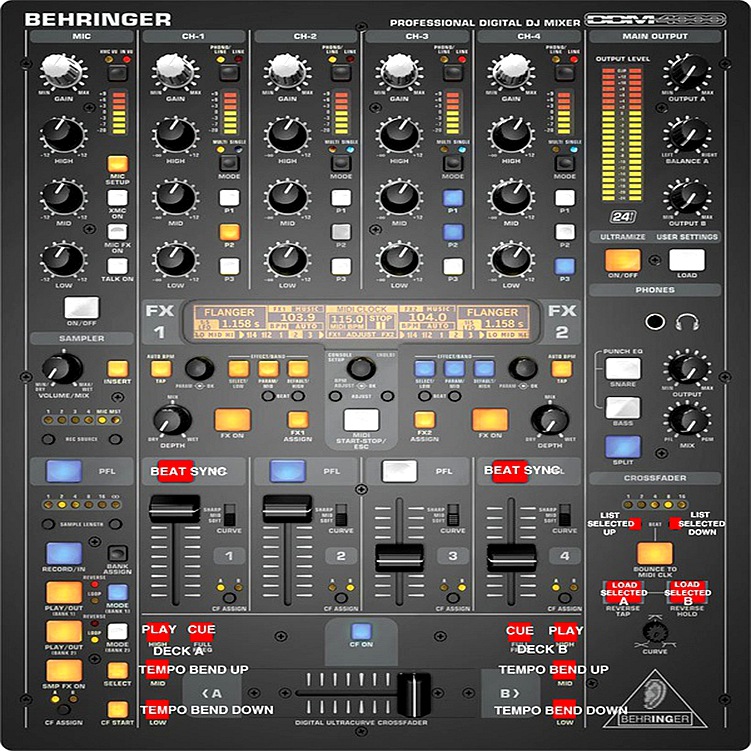Click the MODE Bank 2 white button
This screenshot has width=751, height=751.
(x=117, y=631)
